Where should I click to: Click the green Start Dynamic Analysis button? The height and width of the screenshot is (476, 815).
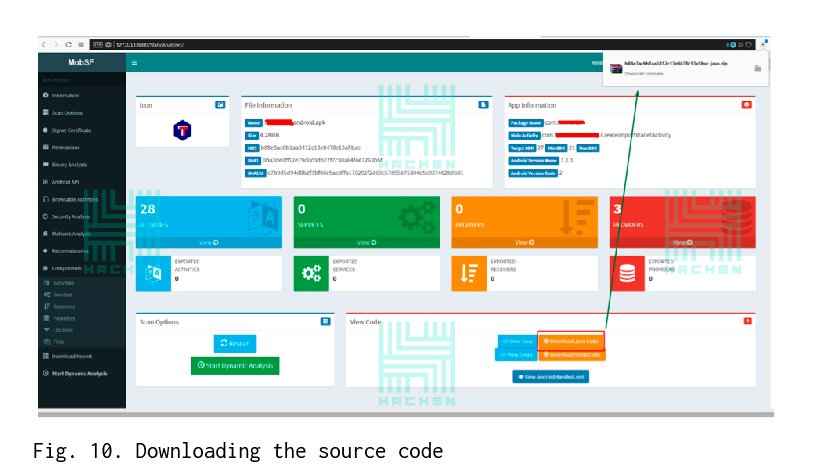[x=235, y=366]
